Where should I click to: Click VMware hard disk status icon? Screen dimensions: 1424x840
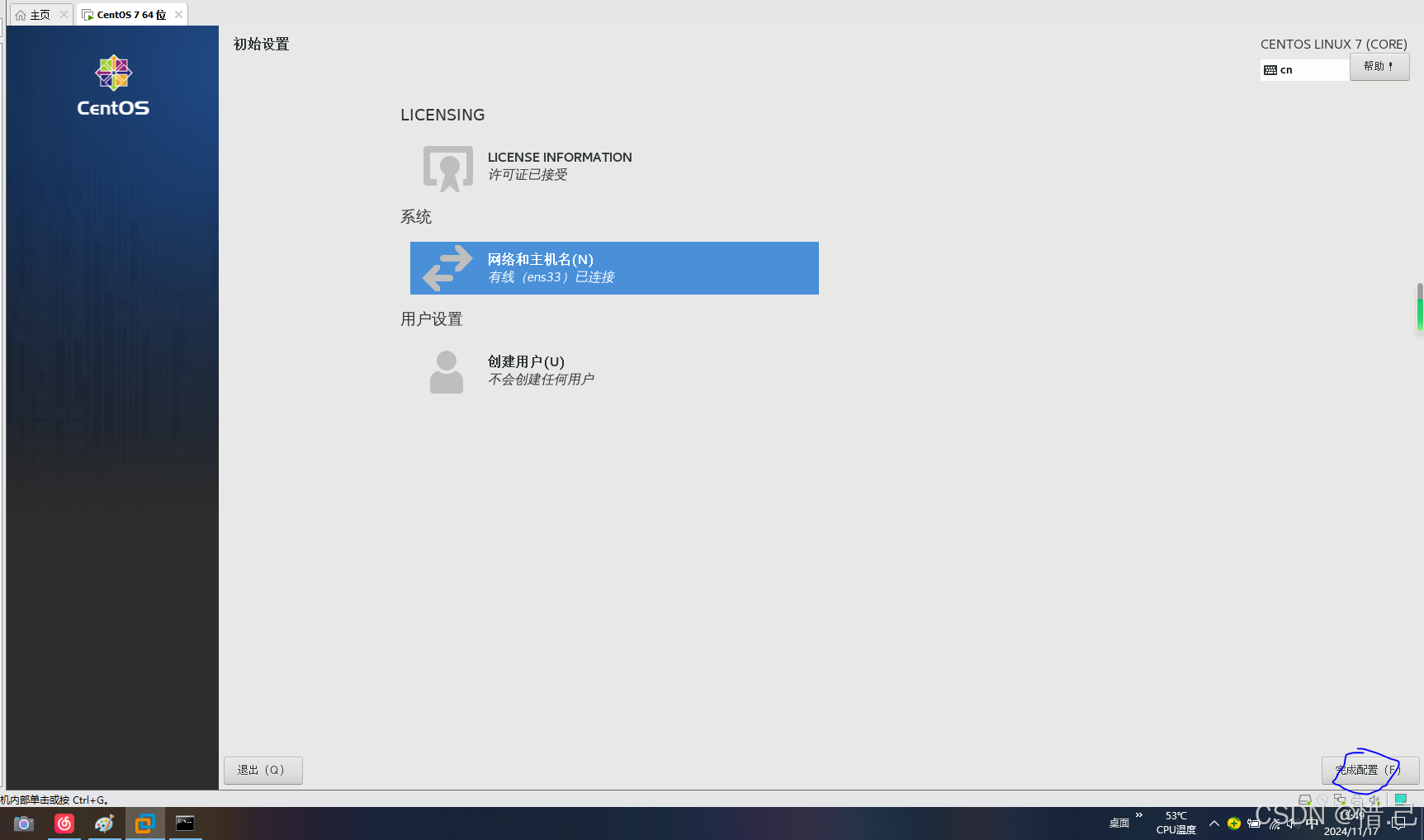[x=1305, y=800]
